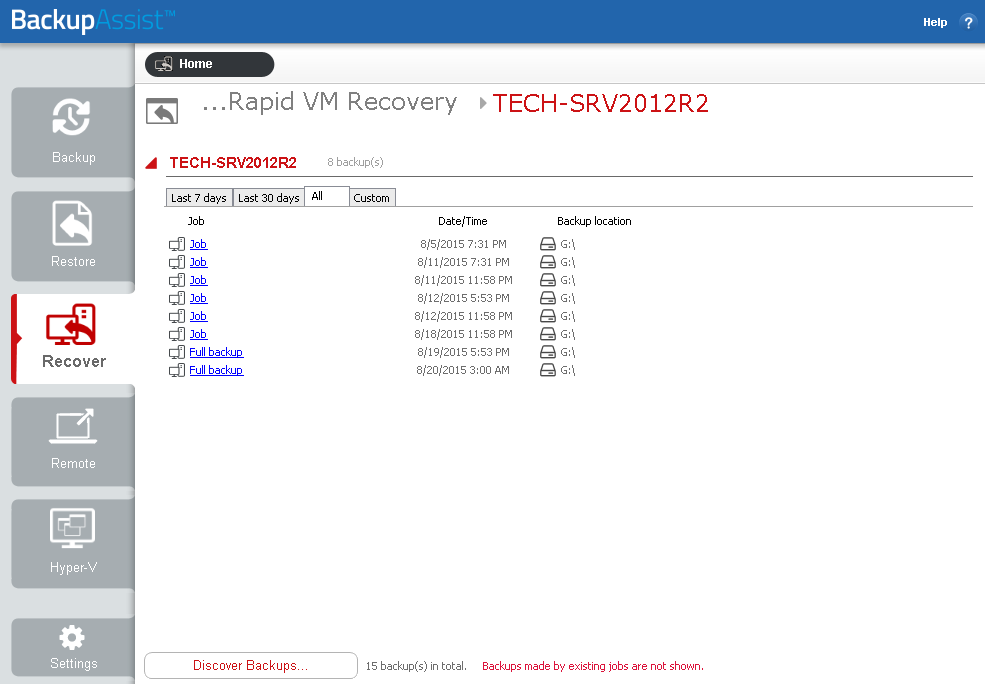Screen dimensions: 985x684
Task: Collapse the TECH-SRV2012R2 backup list triangle
Action: point(151,163)
